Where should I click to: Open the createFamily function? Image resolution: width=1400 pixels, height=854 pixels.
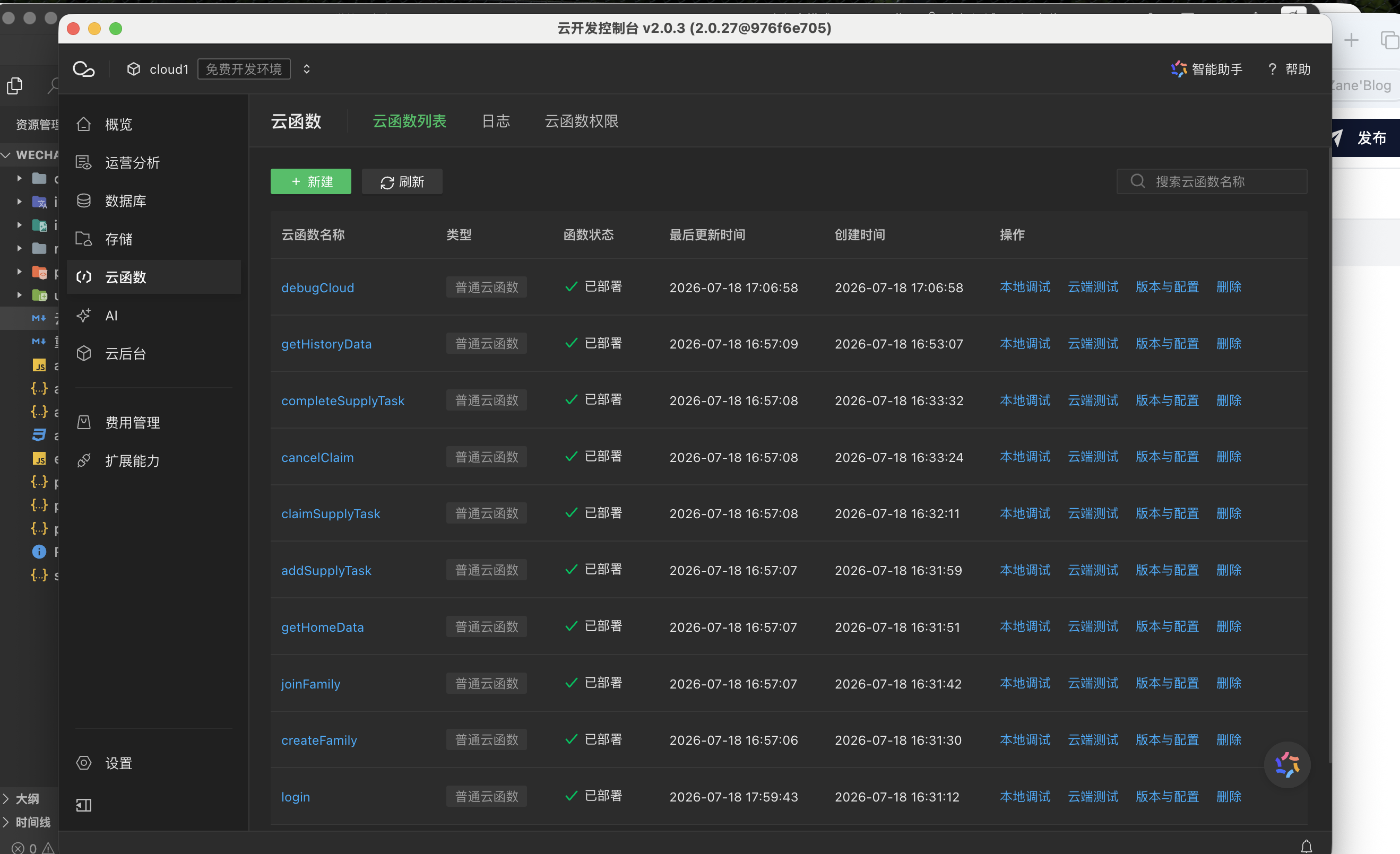[x=319, y=740]
